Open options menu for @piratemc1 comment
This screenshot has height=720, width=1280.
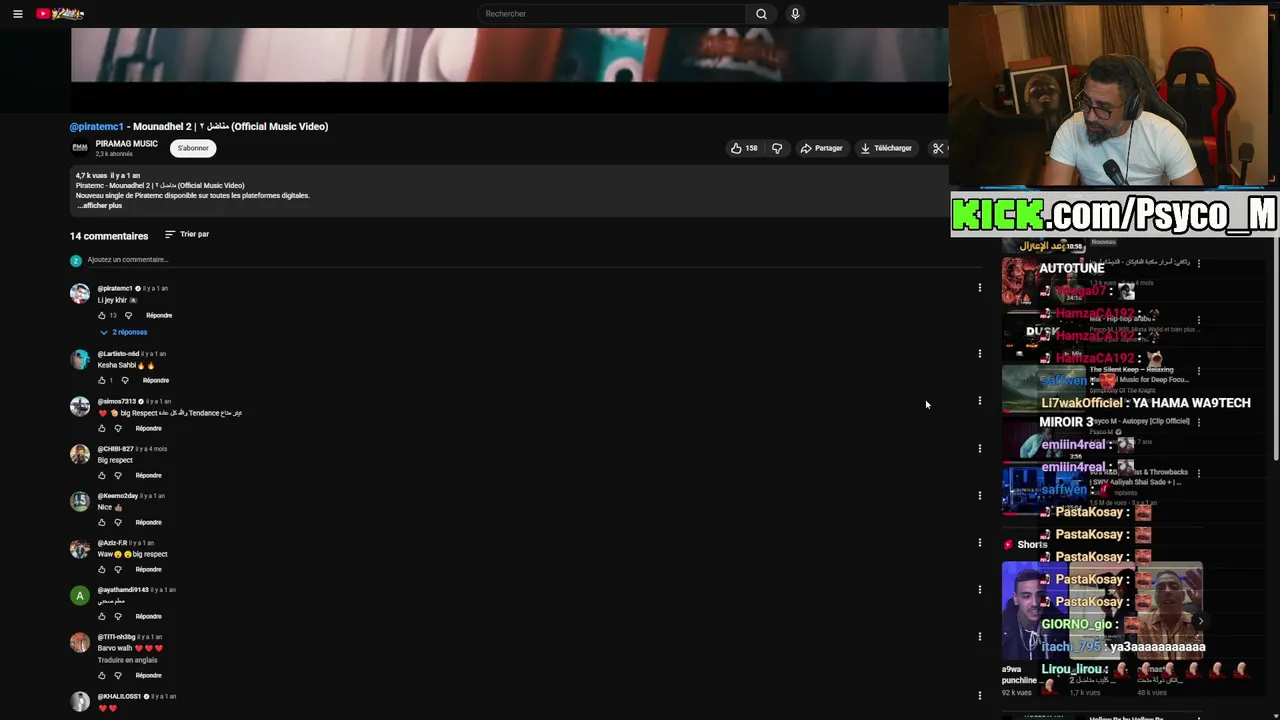979,288
